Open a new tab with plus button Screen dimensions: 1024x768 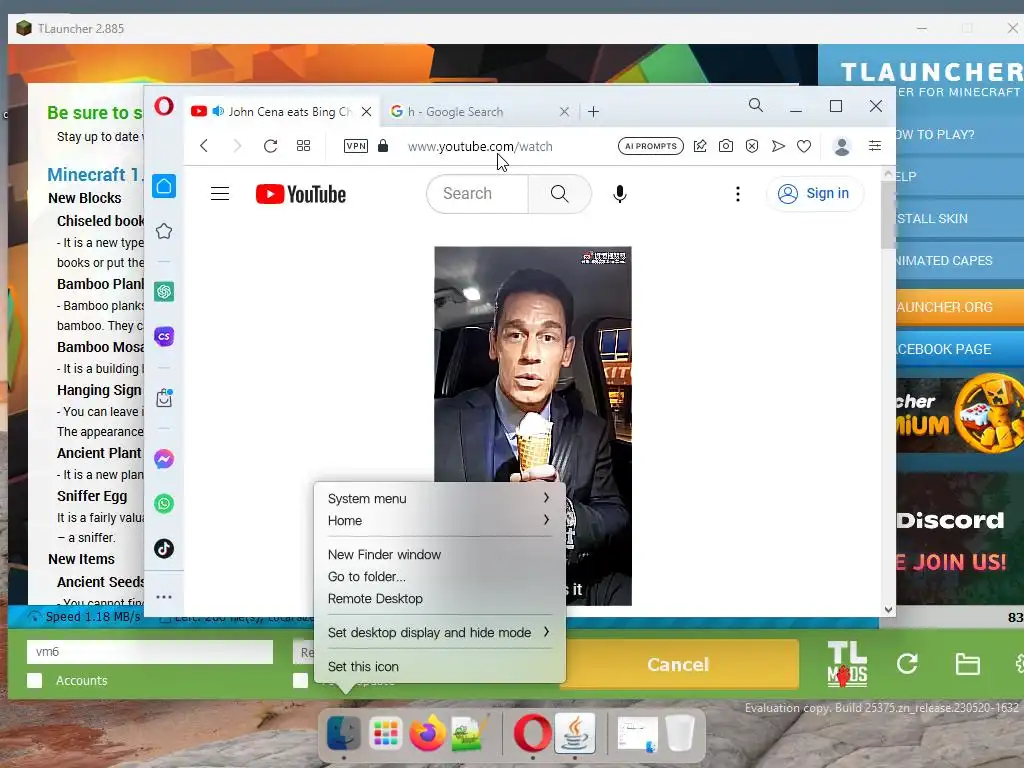tap(593, 112)
